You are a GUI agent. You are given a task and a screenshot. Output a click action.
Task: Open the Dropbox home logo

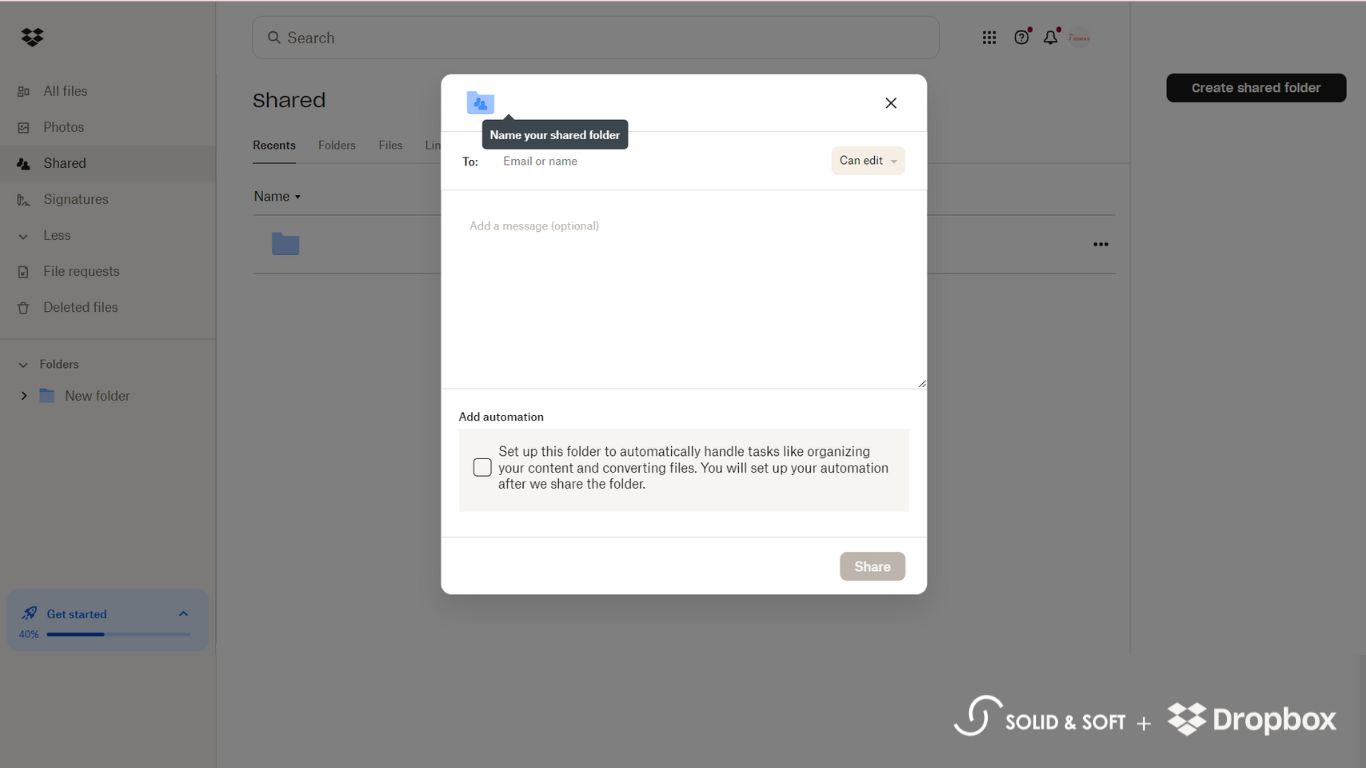[x=32, y=36]
